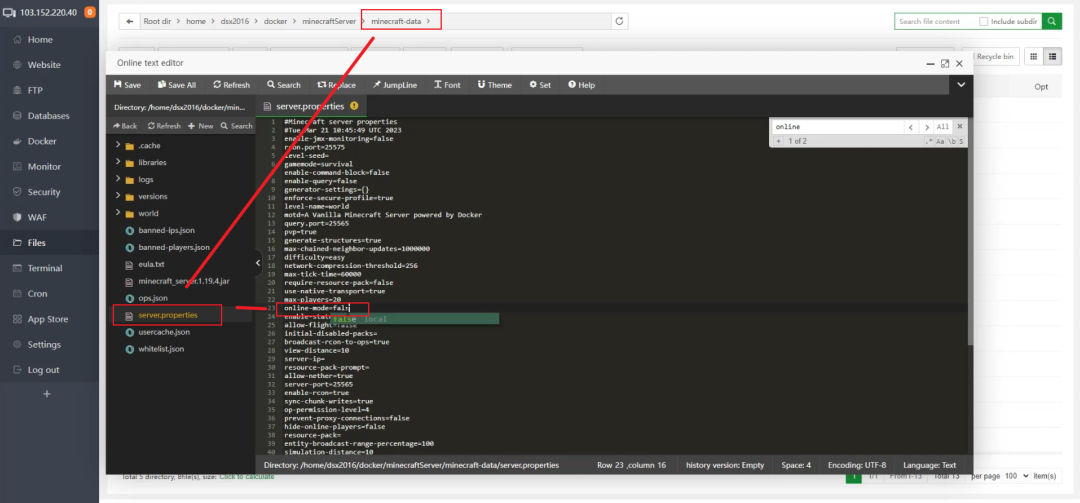
Task: Open Replace in the editor toolbar
Action: [336, 85]
